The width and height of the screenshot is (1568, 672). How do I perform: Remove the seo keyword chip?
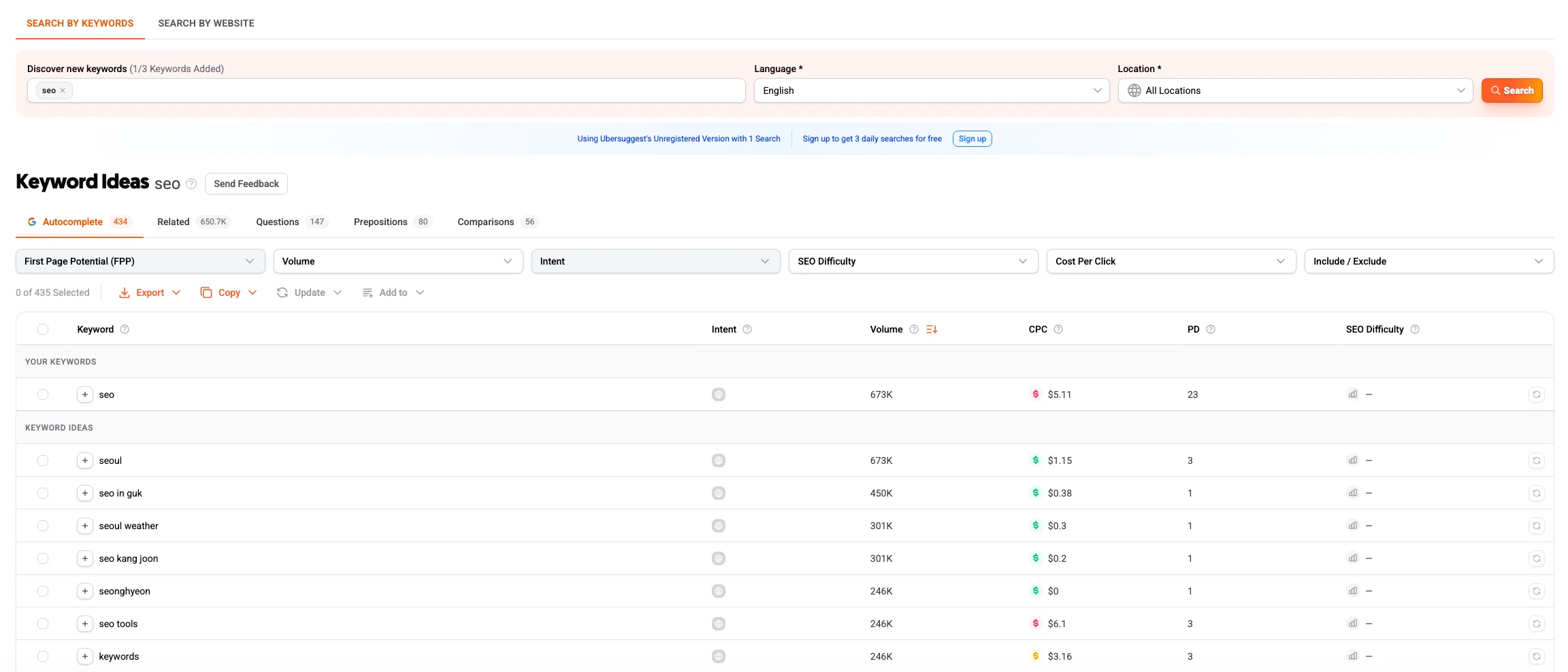click(x=63, y=90)
